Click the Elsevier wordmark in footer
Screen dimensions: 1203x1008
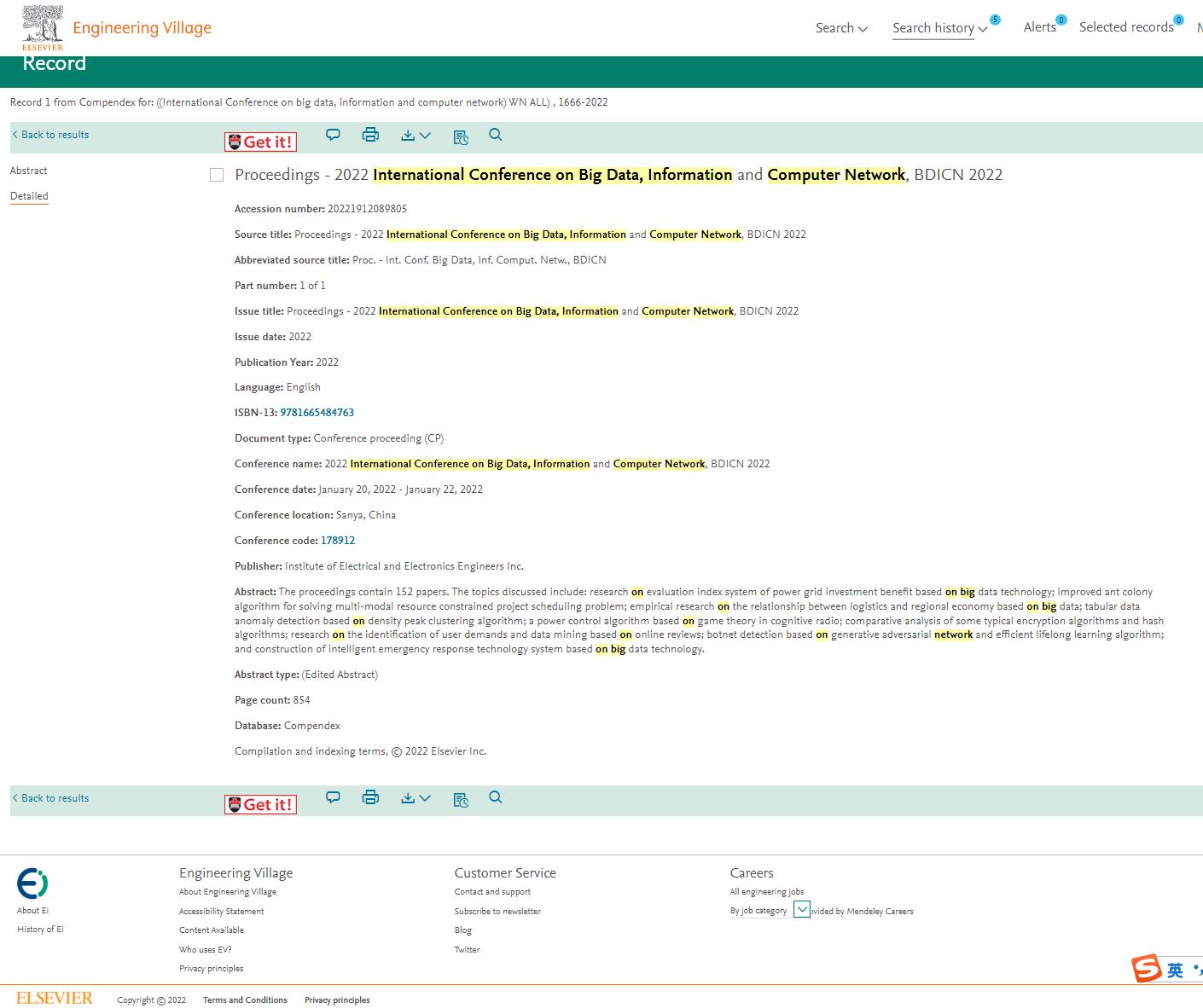tap(55, 999)
